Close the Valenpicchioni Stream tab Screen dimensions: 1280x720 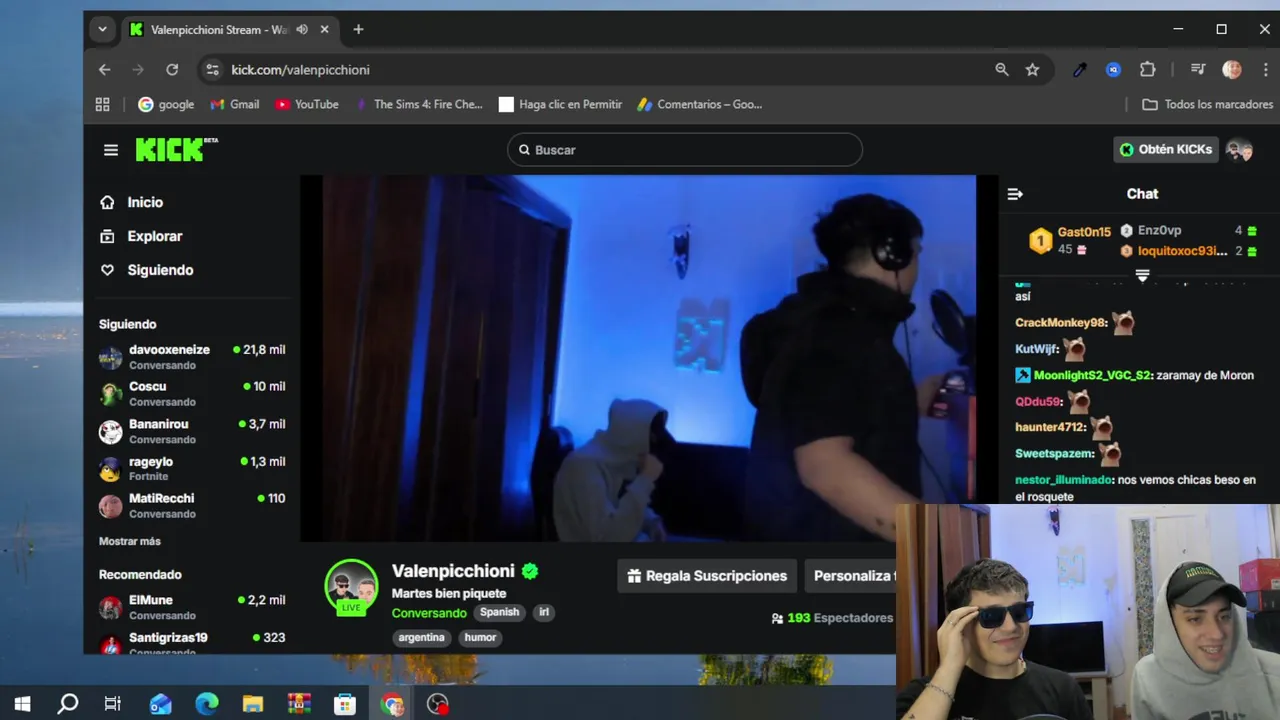324,30
